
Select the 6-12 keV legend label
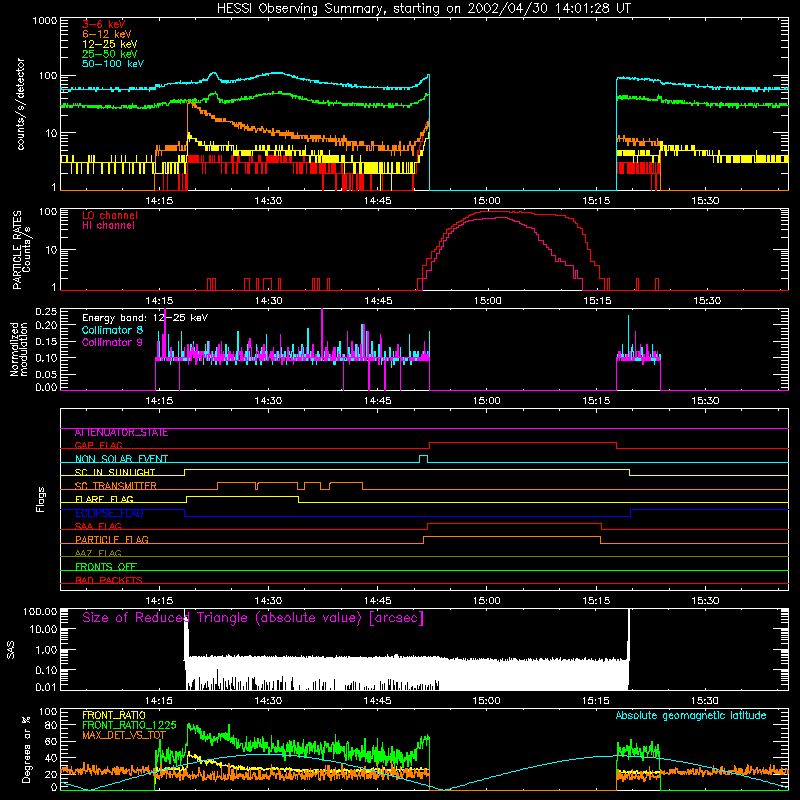(107, 34)
